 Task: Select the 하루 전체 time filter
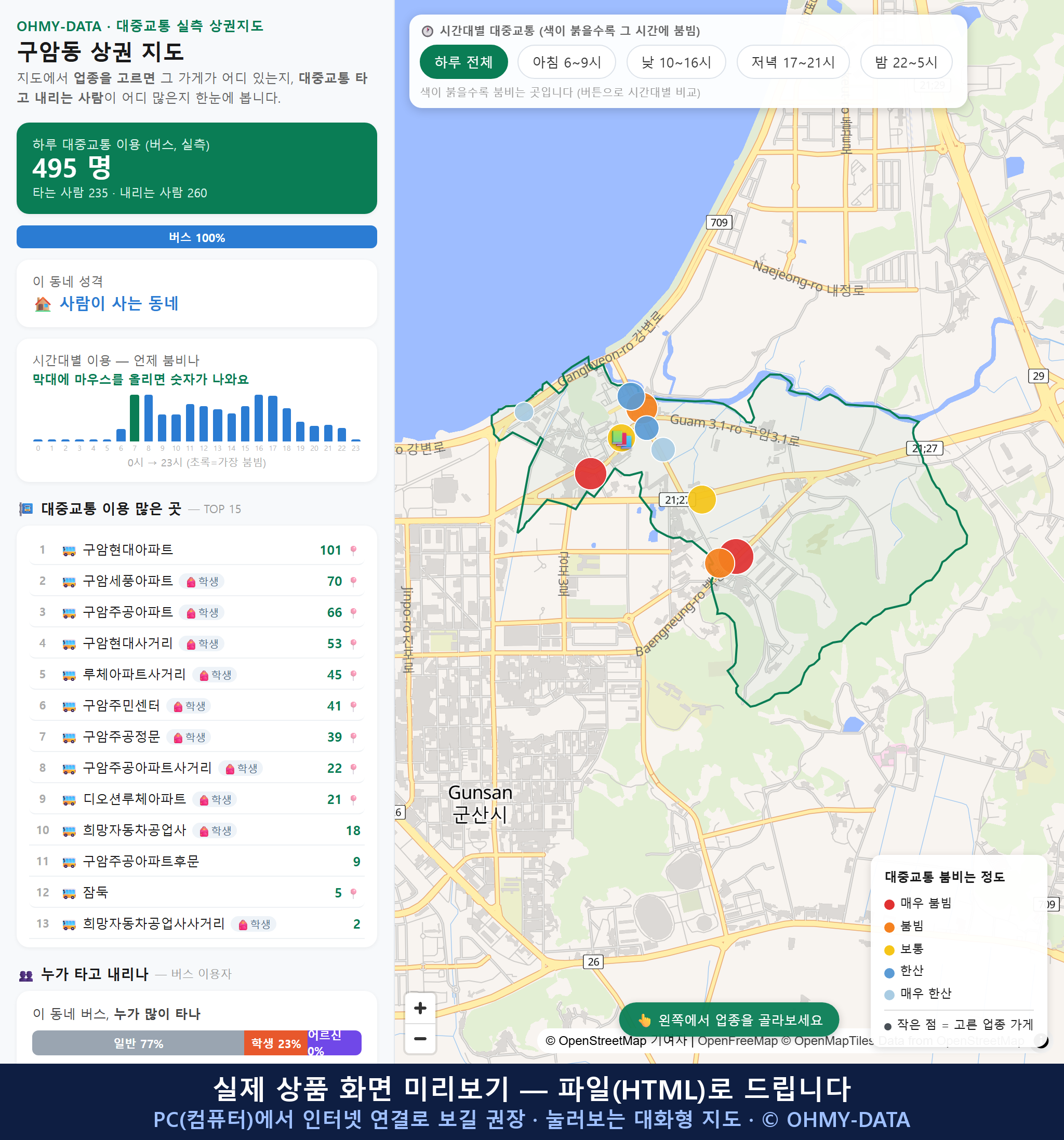point(463,62)
